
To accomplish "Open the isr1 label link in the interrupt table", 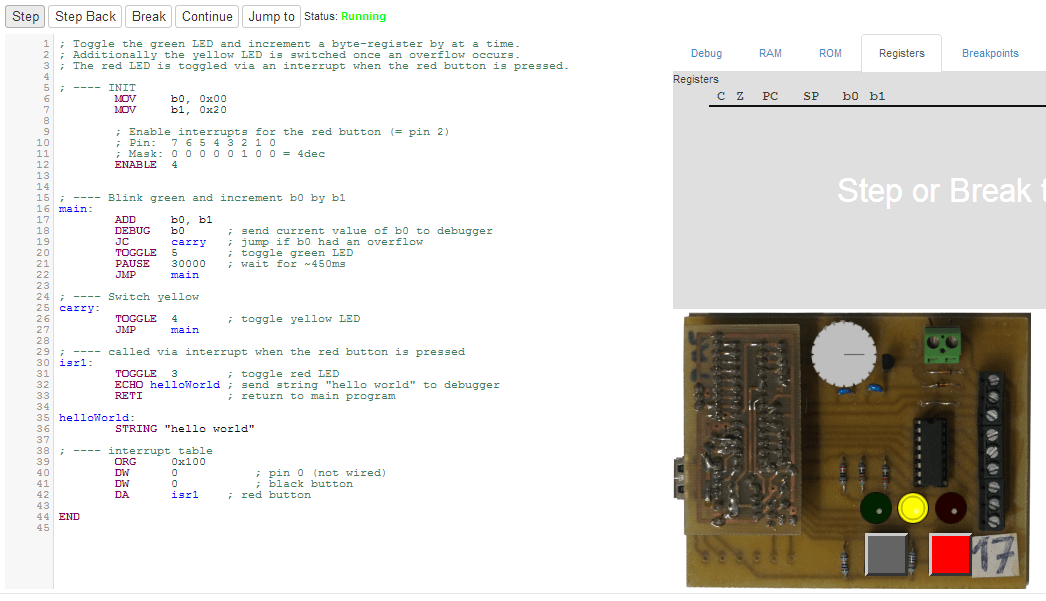I will tap(184, 494).
